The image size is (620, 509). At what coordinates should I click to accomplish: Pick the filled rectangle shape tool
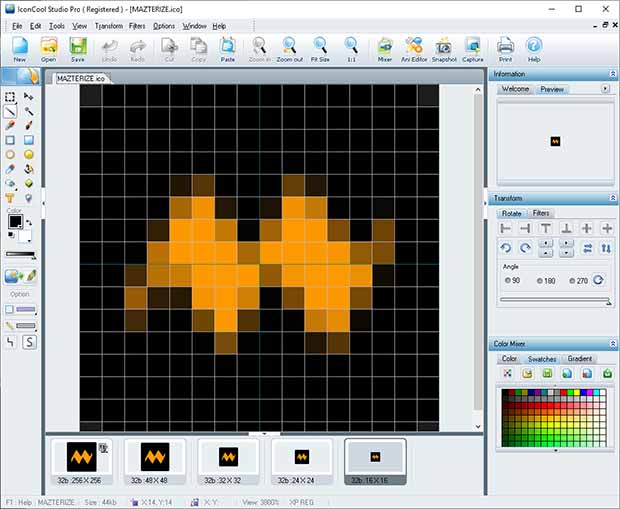tap(28, 140)
